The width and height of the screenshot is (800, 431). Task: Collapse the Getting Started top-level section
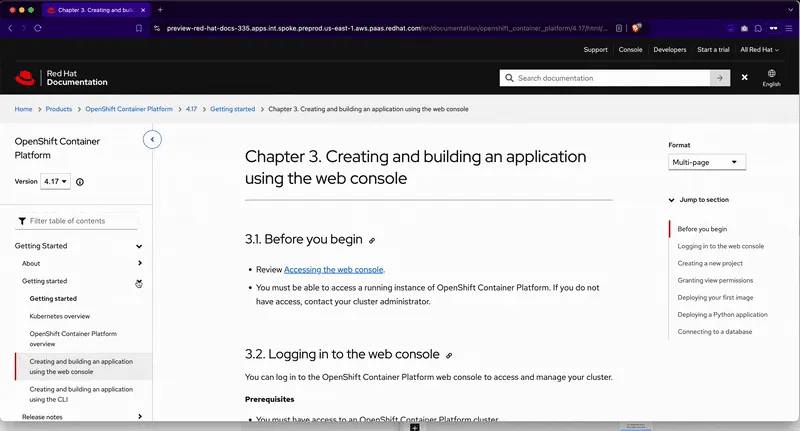(139, 246)
